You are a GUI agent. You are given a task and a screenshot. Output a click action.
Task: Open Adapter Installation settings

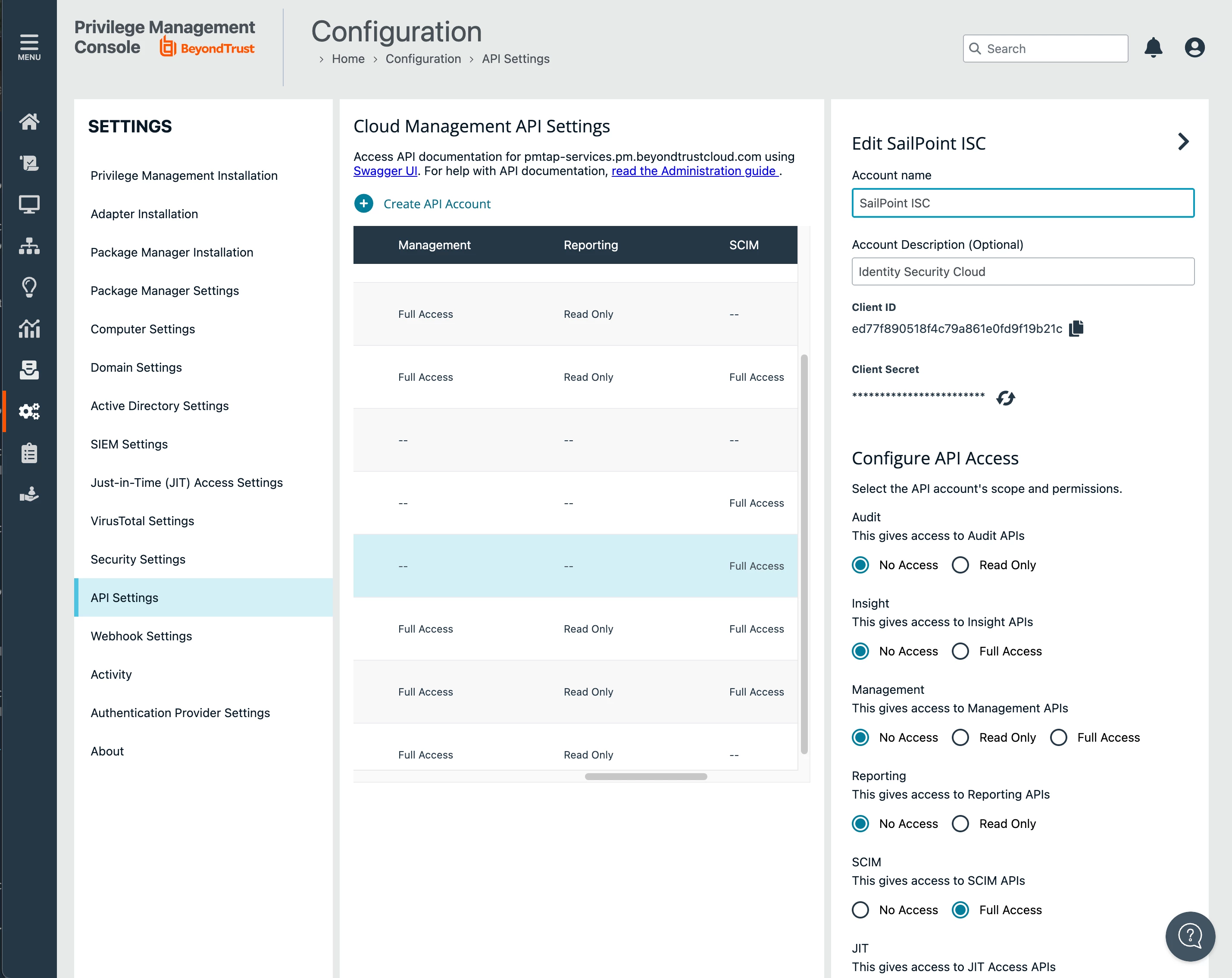click(144, 214)
